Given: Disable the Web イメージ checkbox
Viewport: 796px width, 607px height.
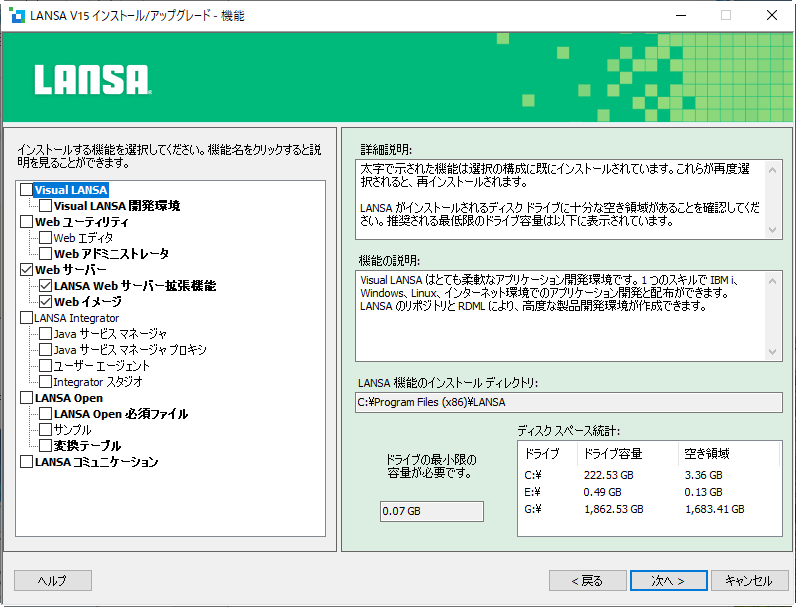Looking at the screenshot, I should tap(45, 301).
